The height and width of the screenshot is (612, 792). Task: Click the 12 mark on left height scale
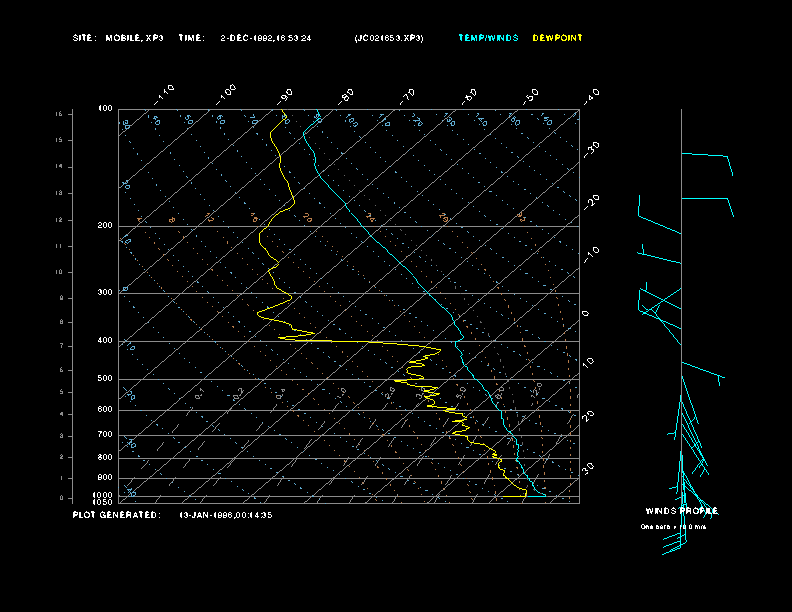coord(59,220)
